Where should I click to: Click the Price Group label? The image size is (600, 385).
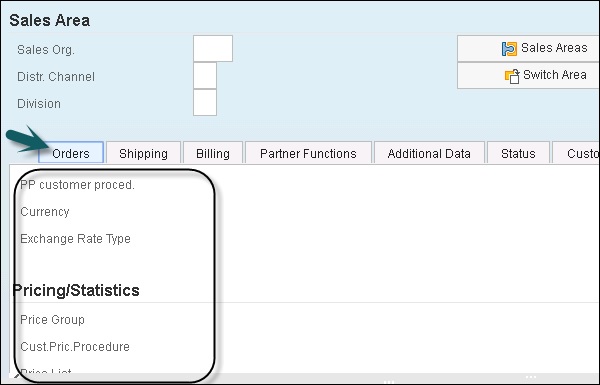pyautogui.click(x=52, y=320)
